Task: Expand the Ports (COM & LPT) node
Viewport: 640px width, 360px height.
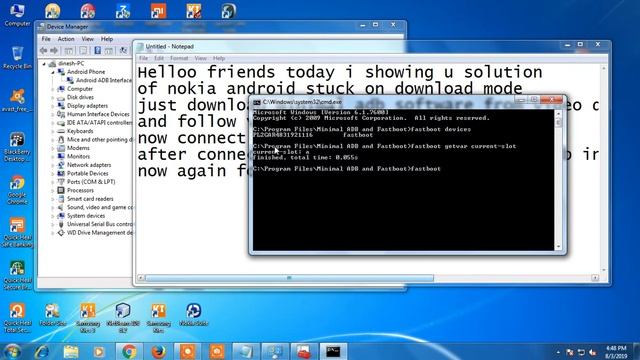Action: 53,182
